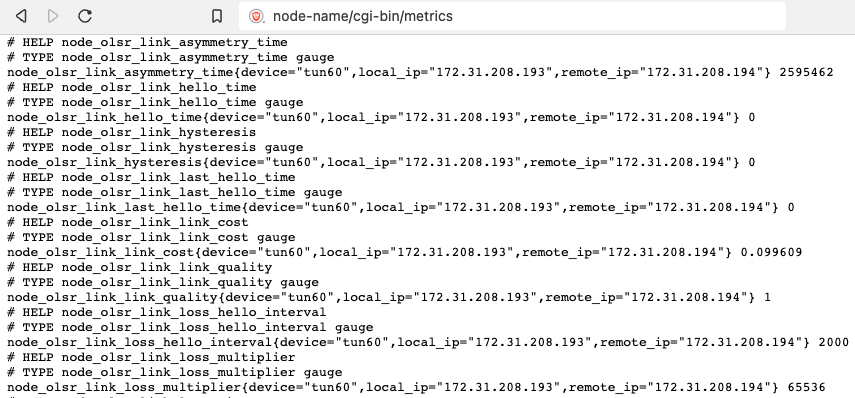Click the node_olsr_link_asymmetry_time metric name with labels
The height and width of the screenshot is (398, 855).
click(x=389, y=72)
